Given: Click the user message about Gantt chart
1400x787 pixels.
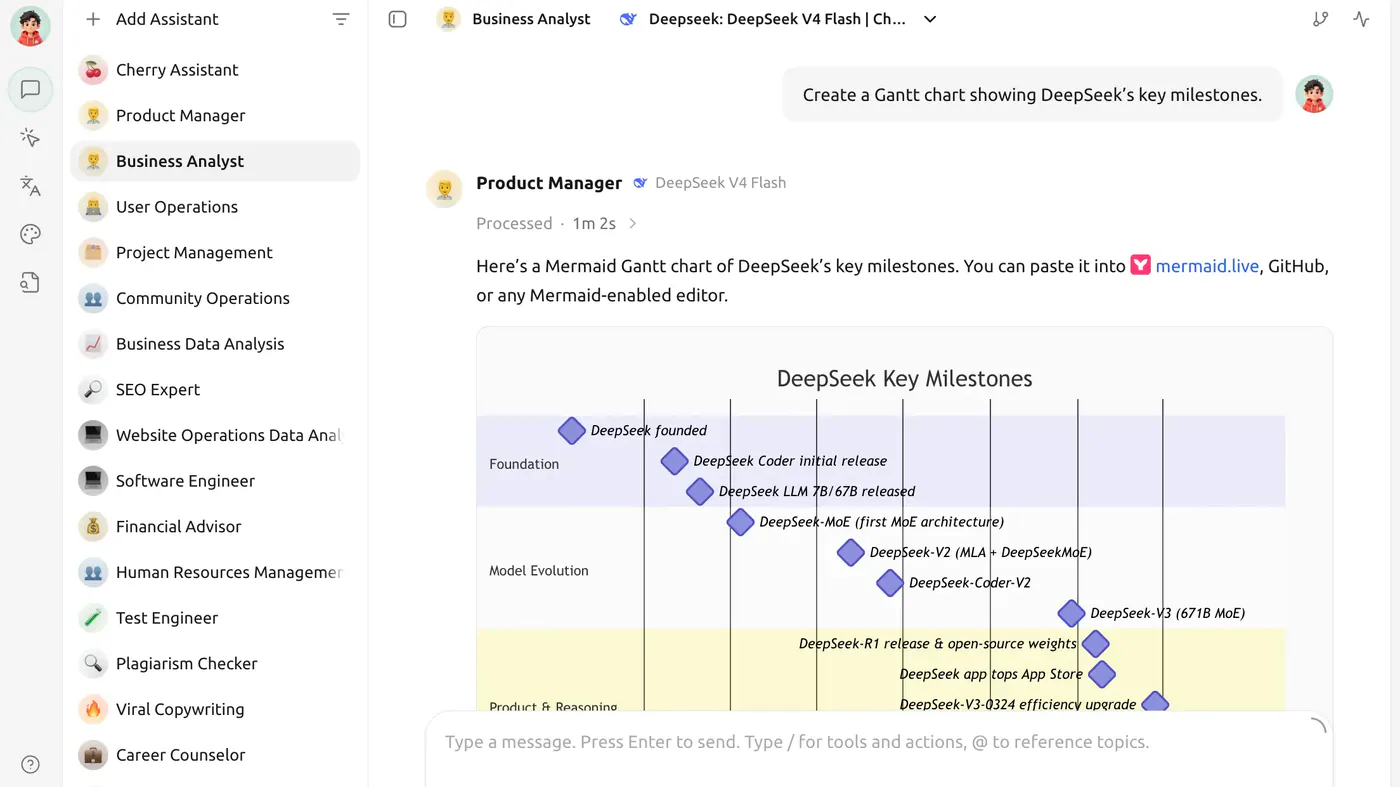Looking at the screenshot, I should tap(1032, 95).
